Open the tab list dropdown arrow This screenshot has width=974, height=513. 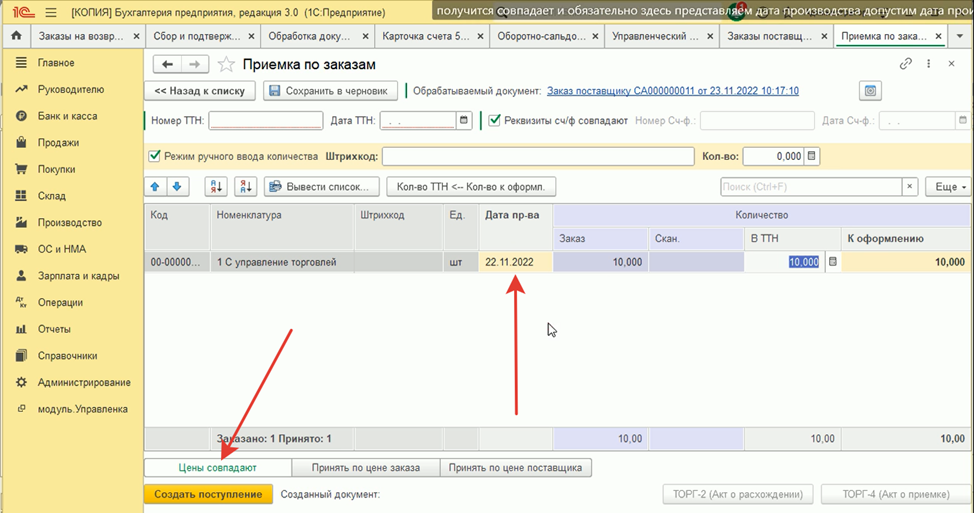[x=960, y=36]
